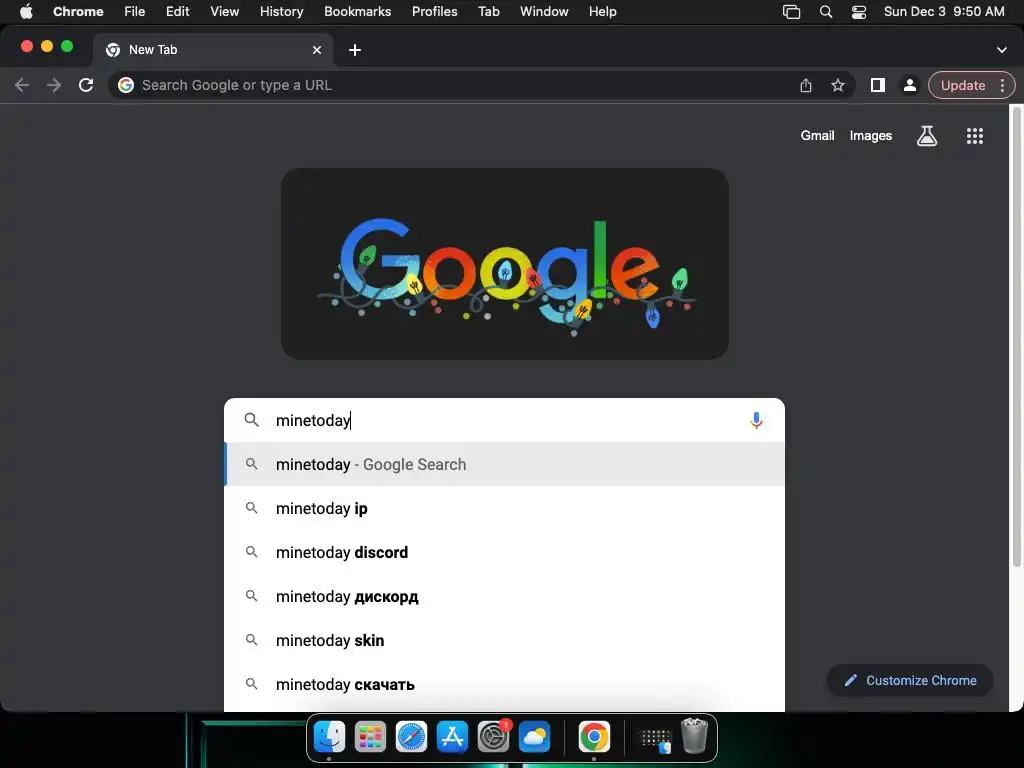Open Stage Manager icon in menu bar

(791, 12)
